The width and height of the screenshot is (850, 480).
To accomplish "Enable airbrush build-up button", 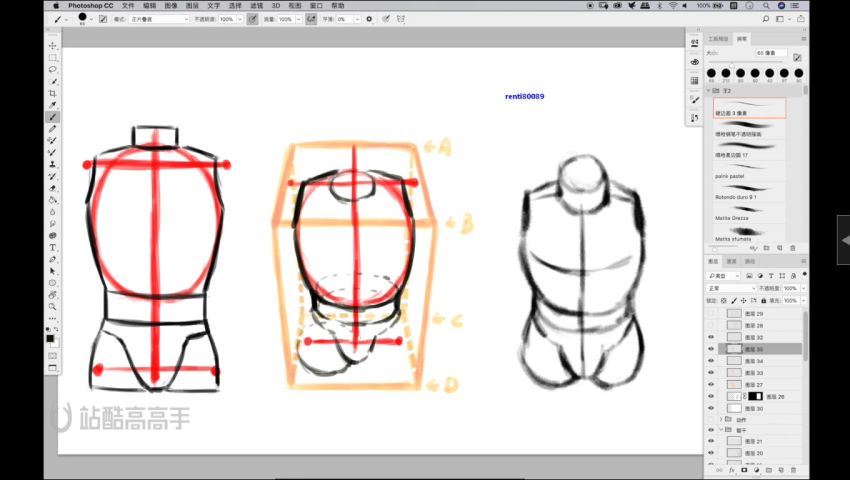I will pyautogui.click(x=311, y=19).
